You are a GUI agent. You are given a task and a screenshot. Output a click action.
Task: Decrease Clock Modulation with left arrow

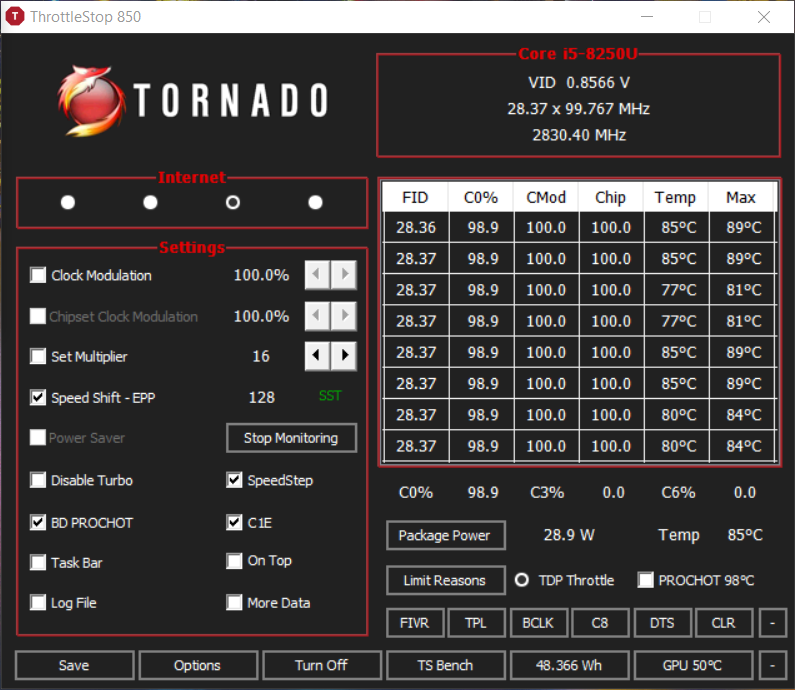[x=317, y=275]
